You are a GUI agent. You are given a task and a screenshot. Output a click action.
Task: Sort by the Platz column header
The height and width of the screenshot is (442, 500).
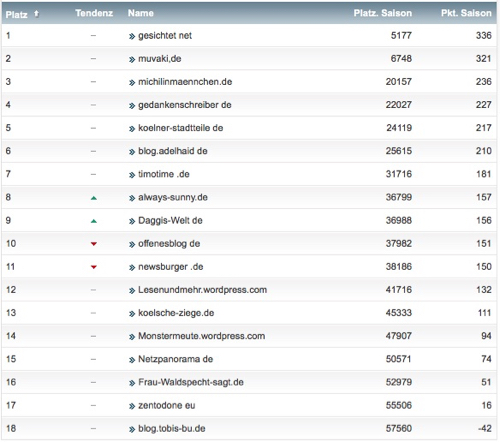click(17, 14)
